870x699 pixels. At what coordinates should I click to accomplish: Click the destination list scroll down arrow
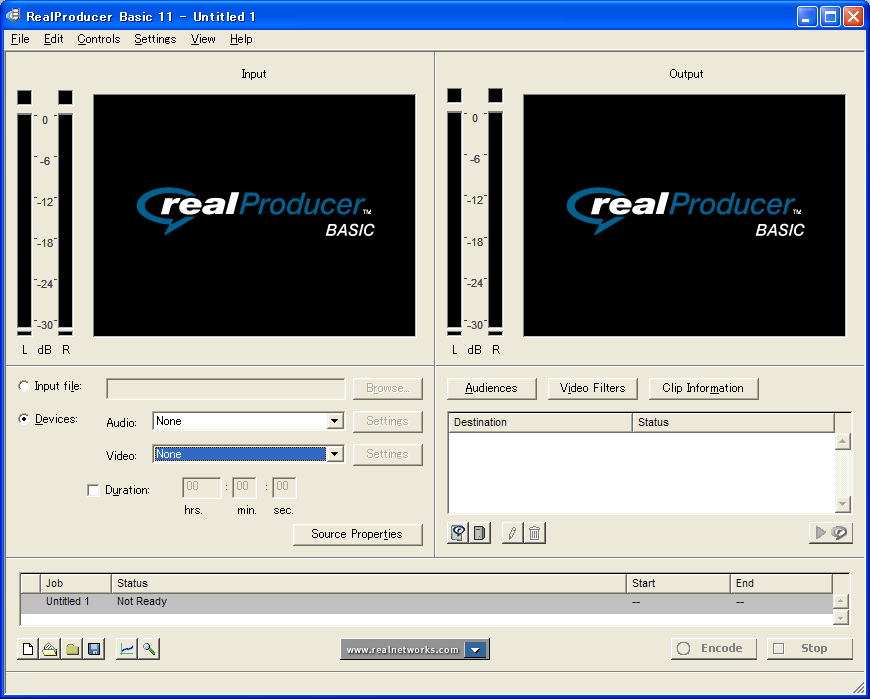tap(843, 504)
